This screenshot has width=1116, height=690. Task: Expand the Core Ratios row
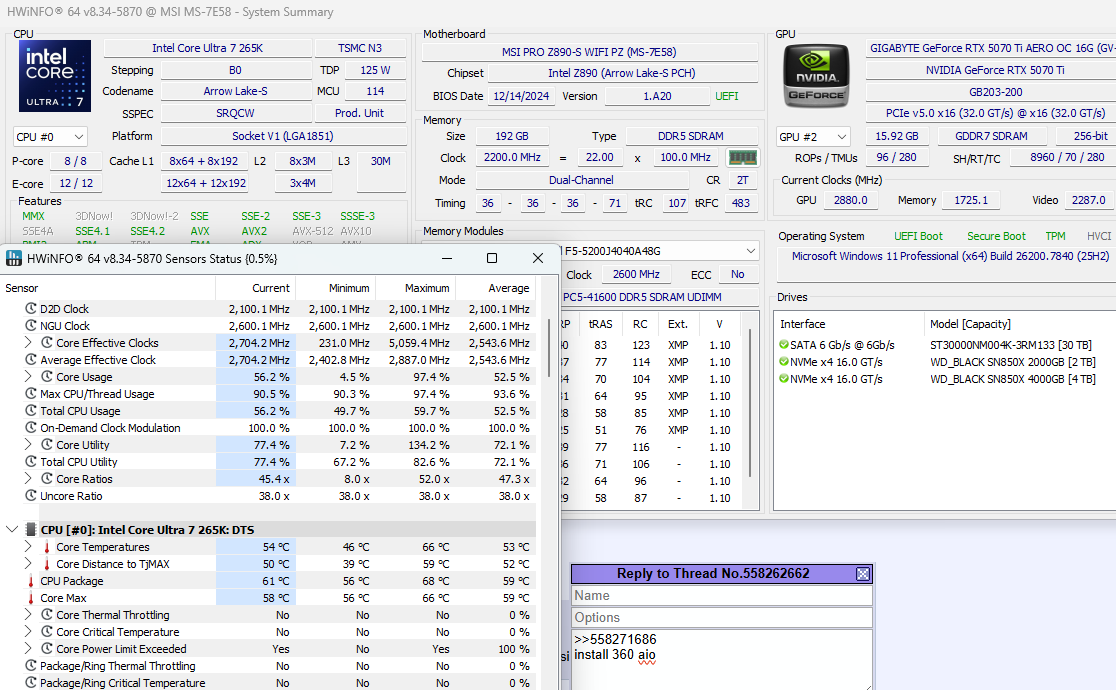[28, 479]
